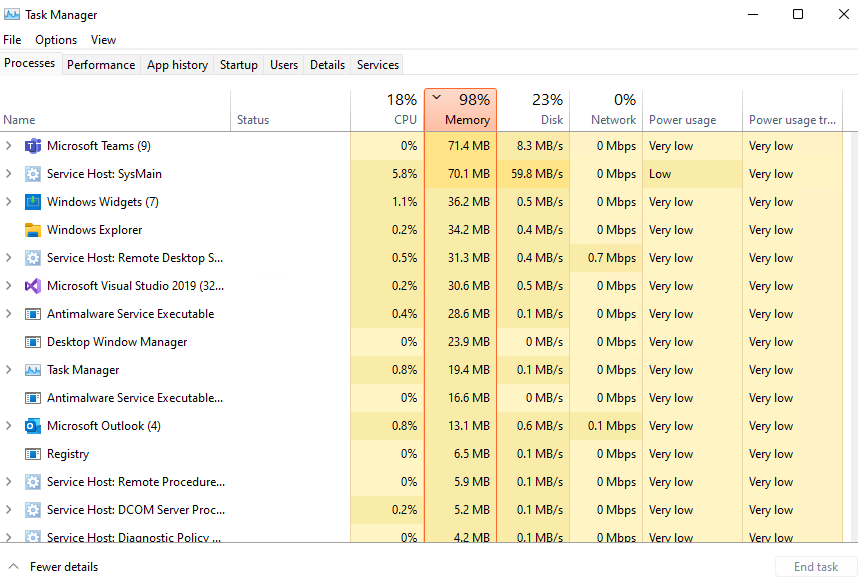Expand the Antimalware Service Executable row
Image resolution: width=858 pixels, height=587 pixels.
pos(8,313)
